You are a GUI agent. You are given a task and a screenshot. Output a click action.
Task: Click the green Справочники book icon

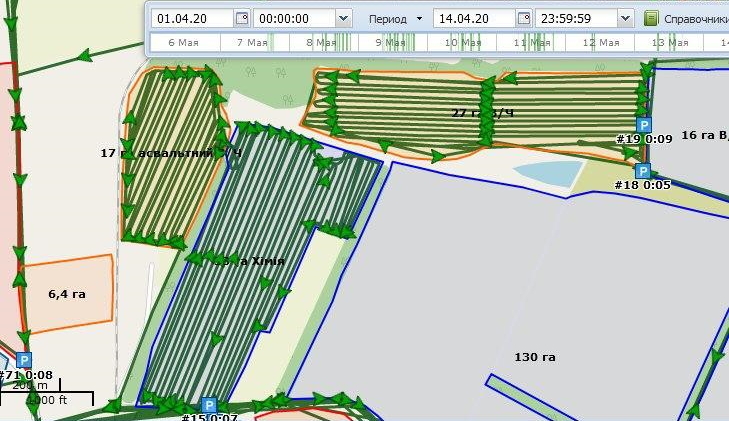tap(651, 18)
